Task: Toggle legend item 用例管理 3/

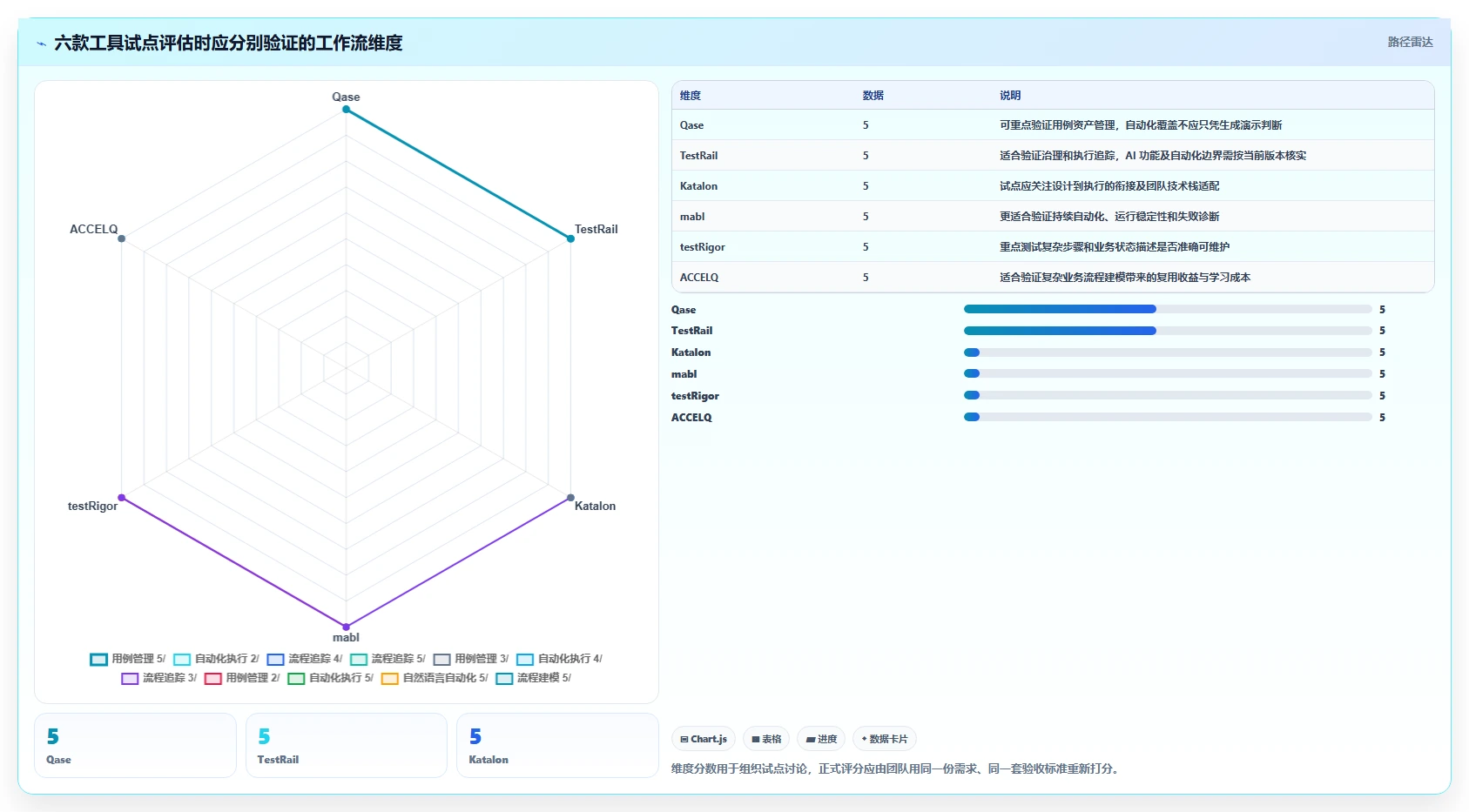Action: (471, 659)
